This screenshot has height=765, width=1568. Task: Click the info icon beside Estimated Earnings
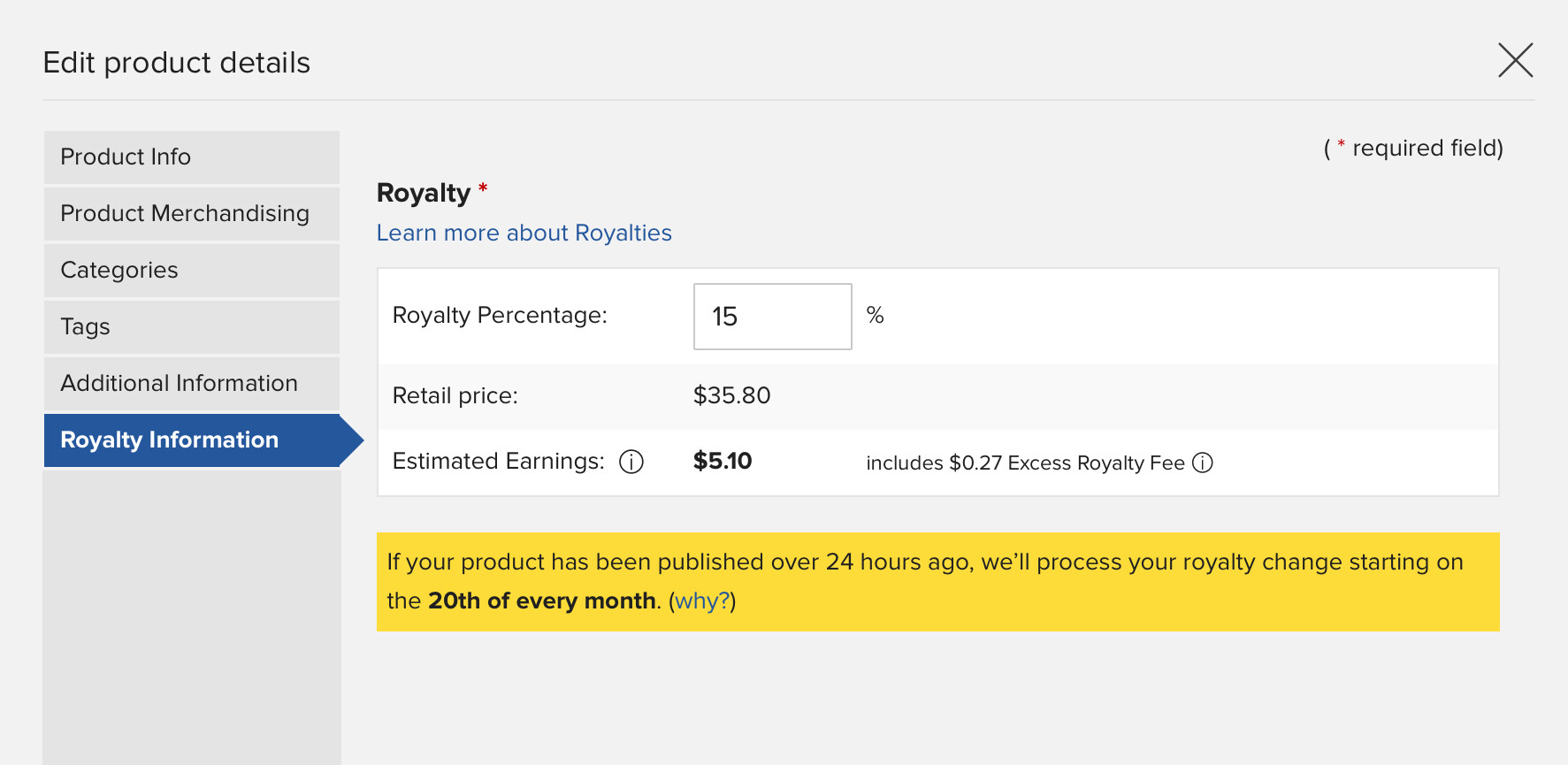pyautogui.click(x=631, y=462)
